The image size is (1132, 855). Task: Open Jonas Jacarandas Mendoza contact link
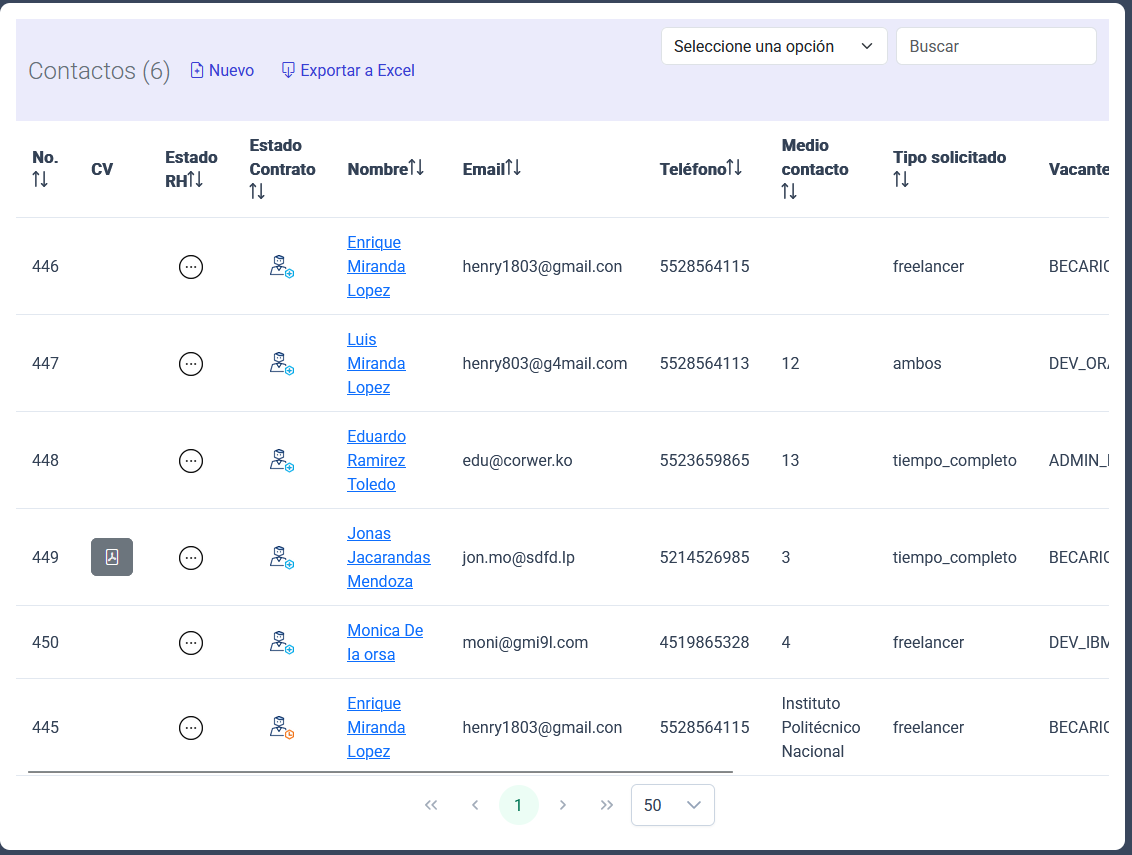pos(388,557)
